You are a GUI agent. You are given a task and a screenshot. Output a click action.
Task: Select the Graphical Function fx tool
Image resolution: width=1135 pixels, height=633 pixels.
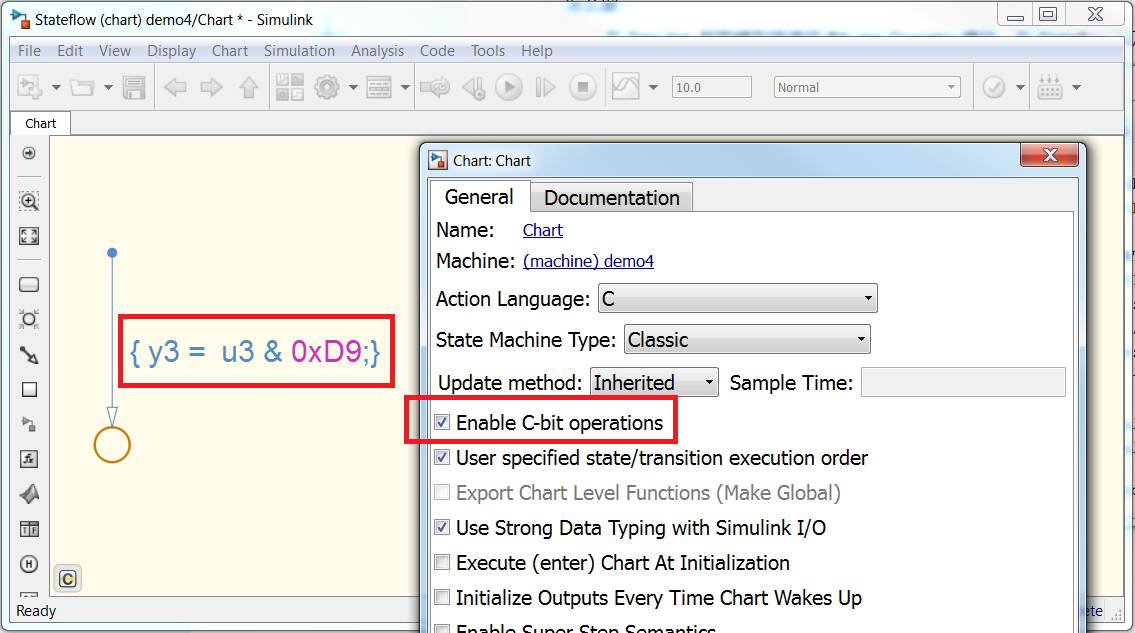29,458
